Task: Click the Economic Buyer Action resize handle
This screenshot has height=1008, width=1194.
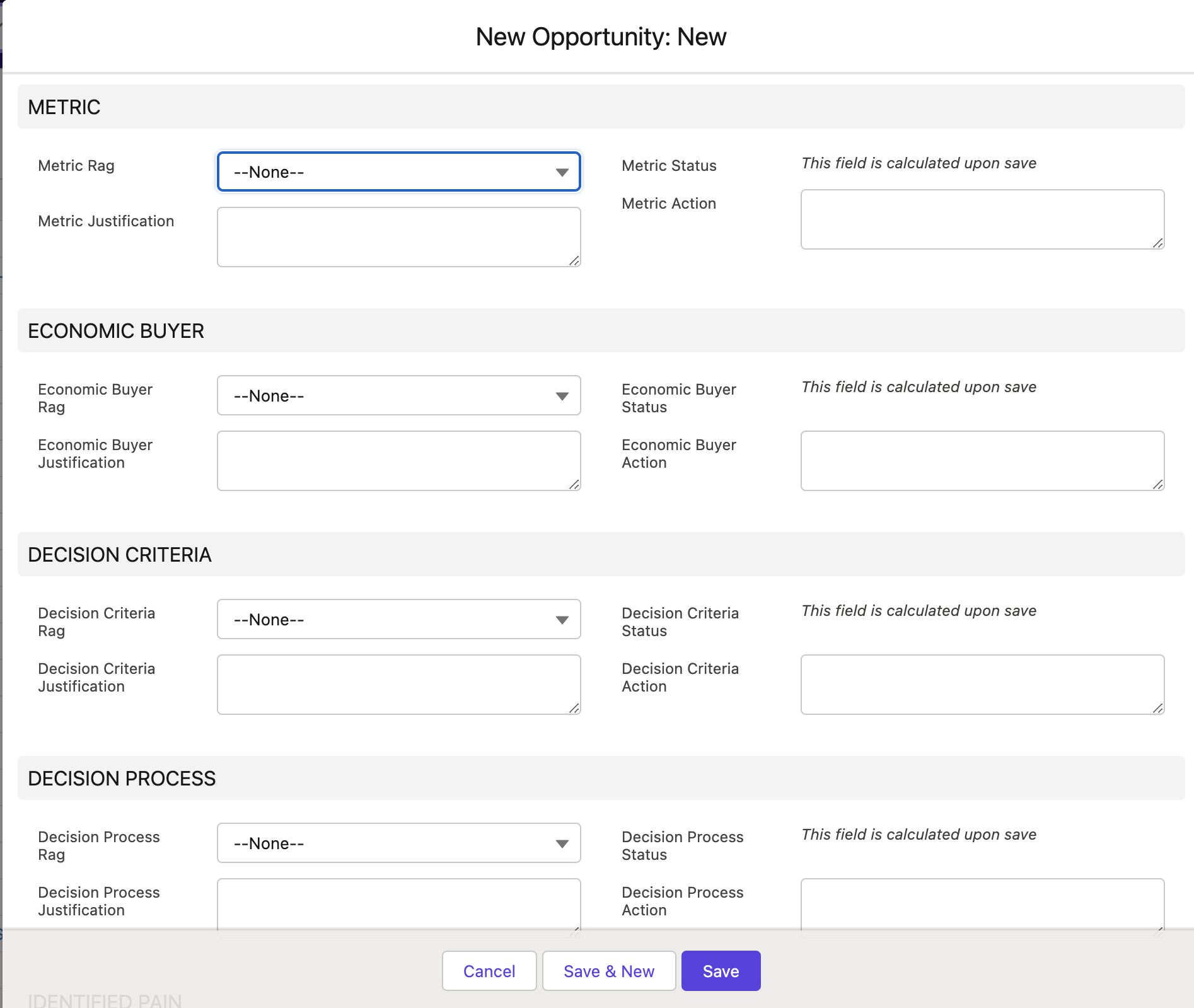Action: coord(1157,484)
